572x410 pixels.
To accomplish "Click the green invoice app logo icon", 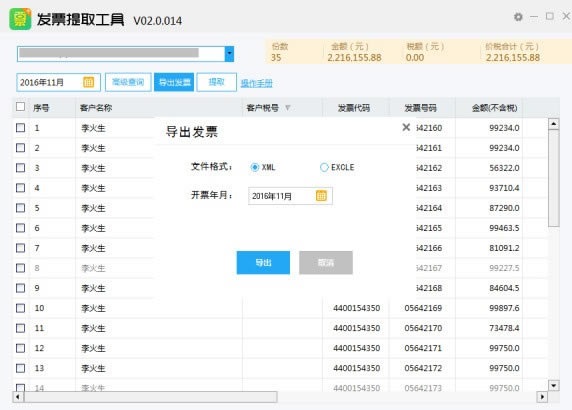I will click(20, 19).
